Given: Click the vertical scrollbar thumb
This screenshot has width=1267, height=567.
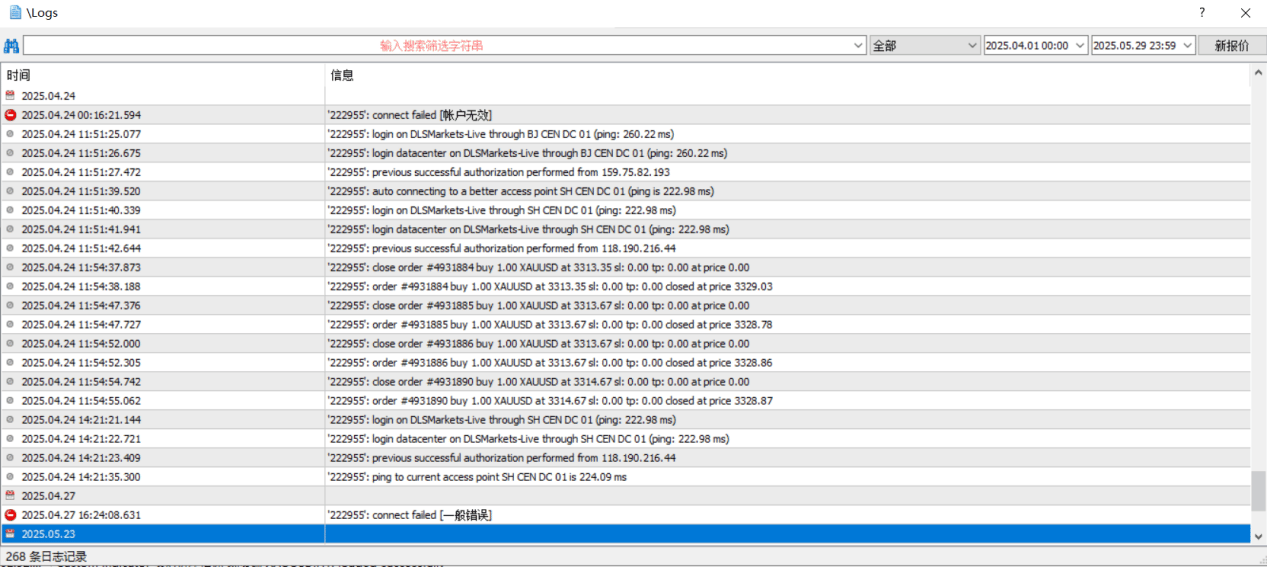Looking at the screenshot, I should (1258, 491).
